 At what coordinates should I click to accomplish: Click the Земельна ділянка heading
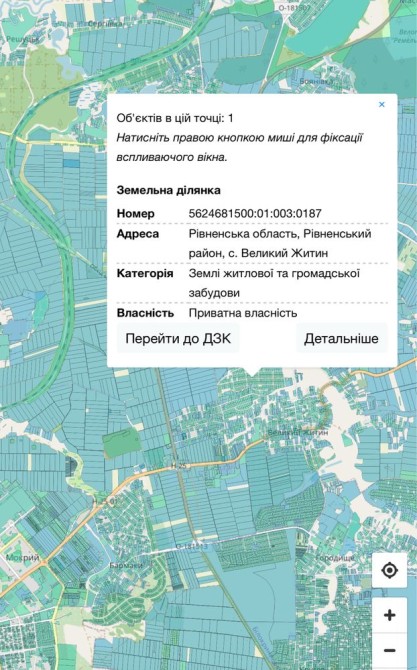[168, 190]
